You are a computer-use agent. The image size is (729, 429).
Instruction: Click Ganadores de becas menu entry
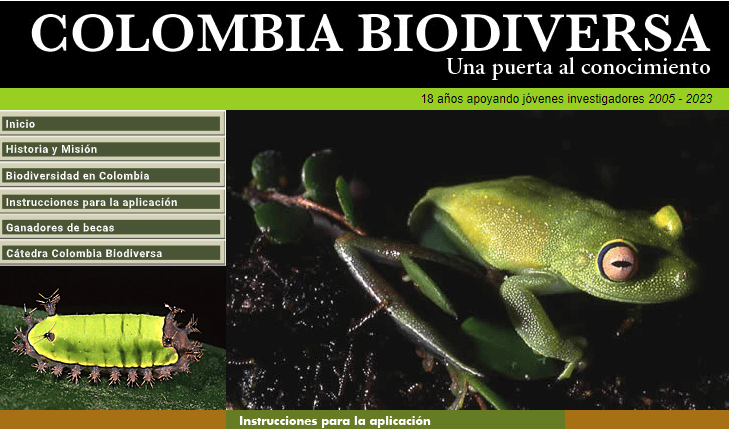click(x=111, y=228)
